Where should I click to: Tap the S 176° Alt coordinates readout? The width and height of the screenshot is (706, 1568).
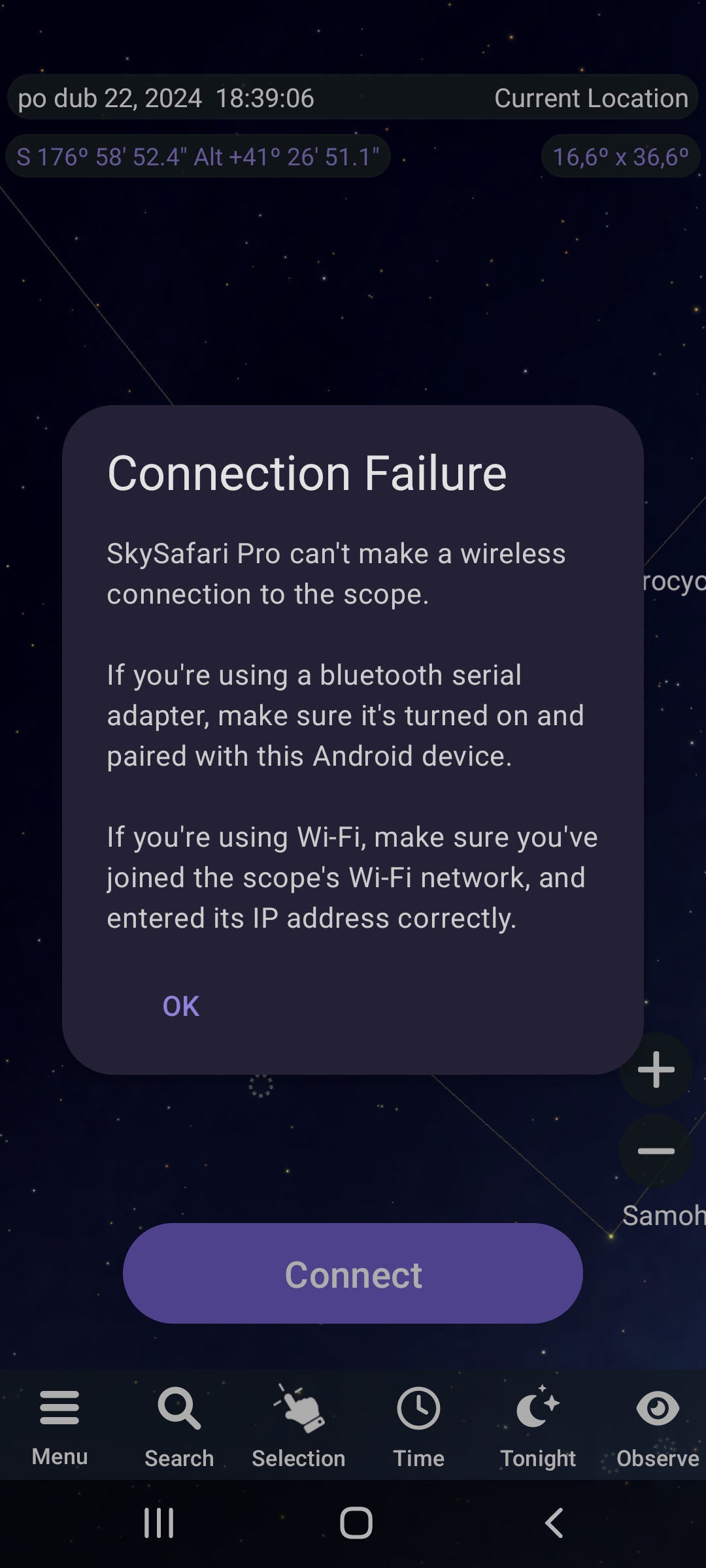pos(198,156)
